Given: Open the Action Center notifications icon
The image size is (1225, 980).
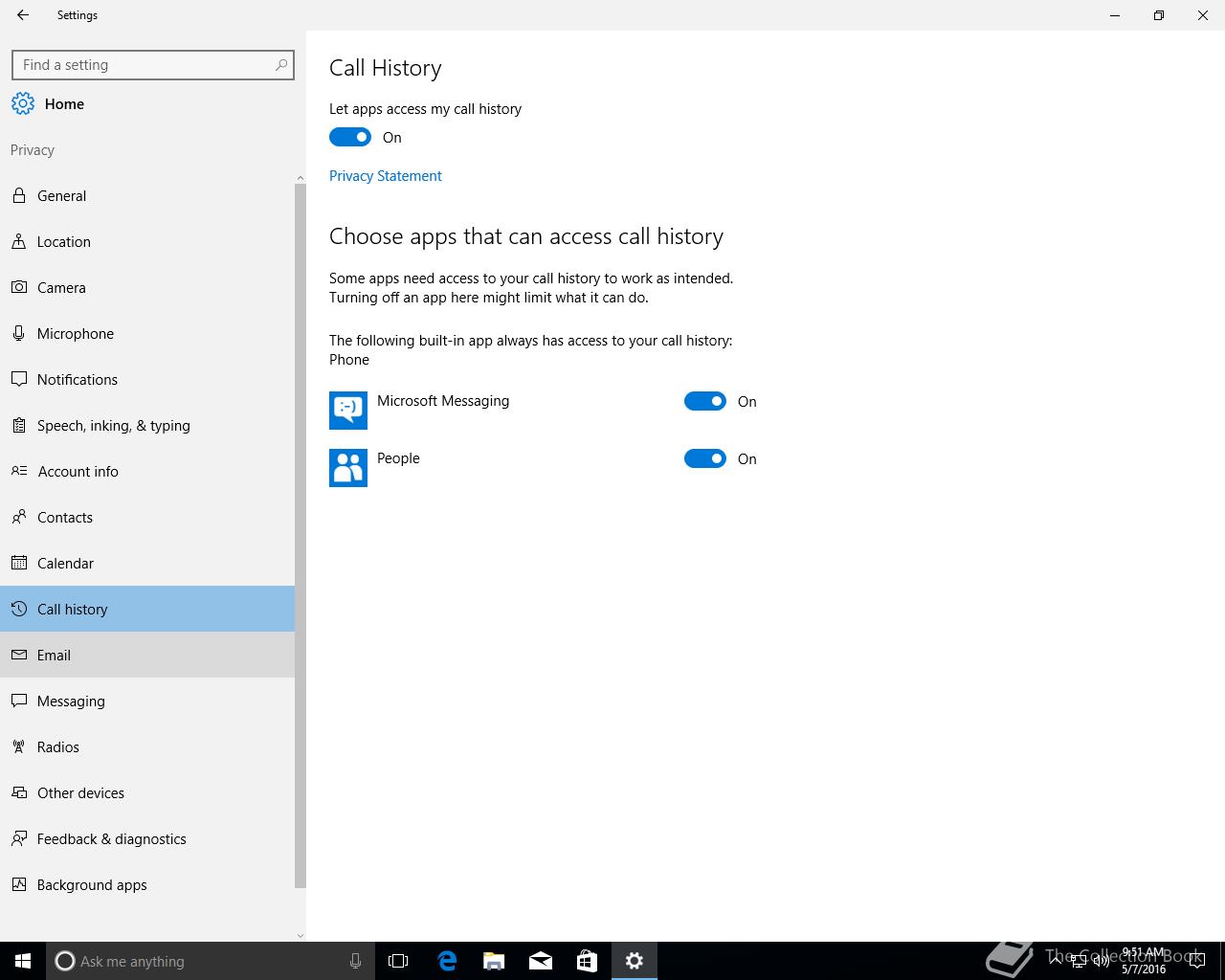Looking at the screenshot, I should pos(1196,961).
